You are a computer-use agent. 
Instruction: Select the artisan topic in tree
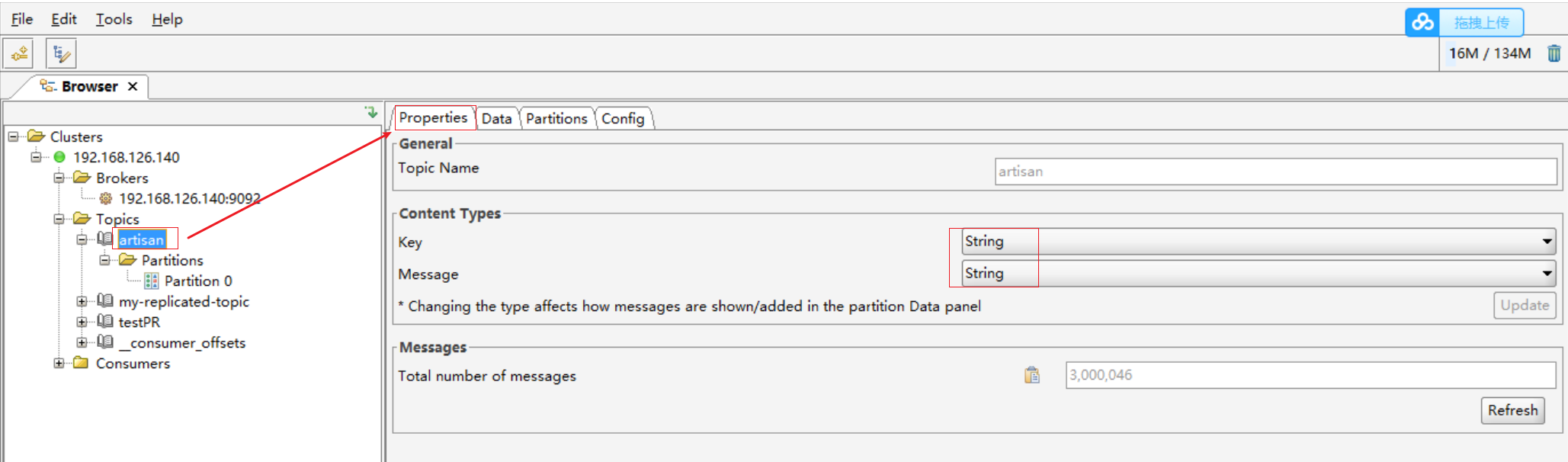(x=142, y=239)
